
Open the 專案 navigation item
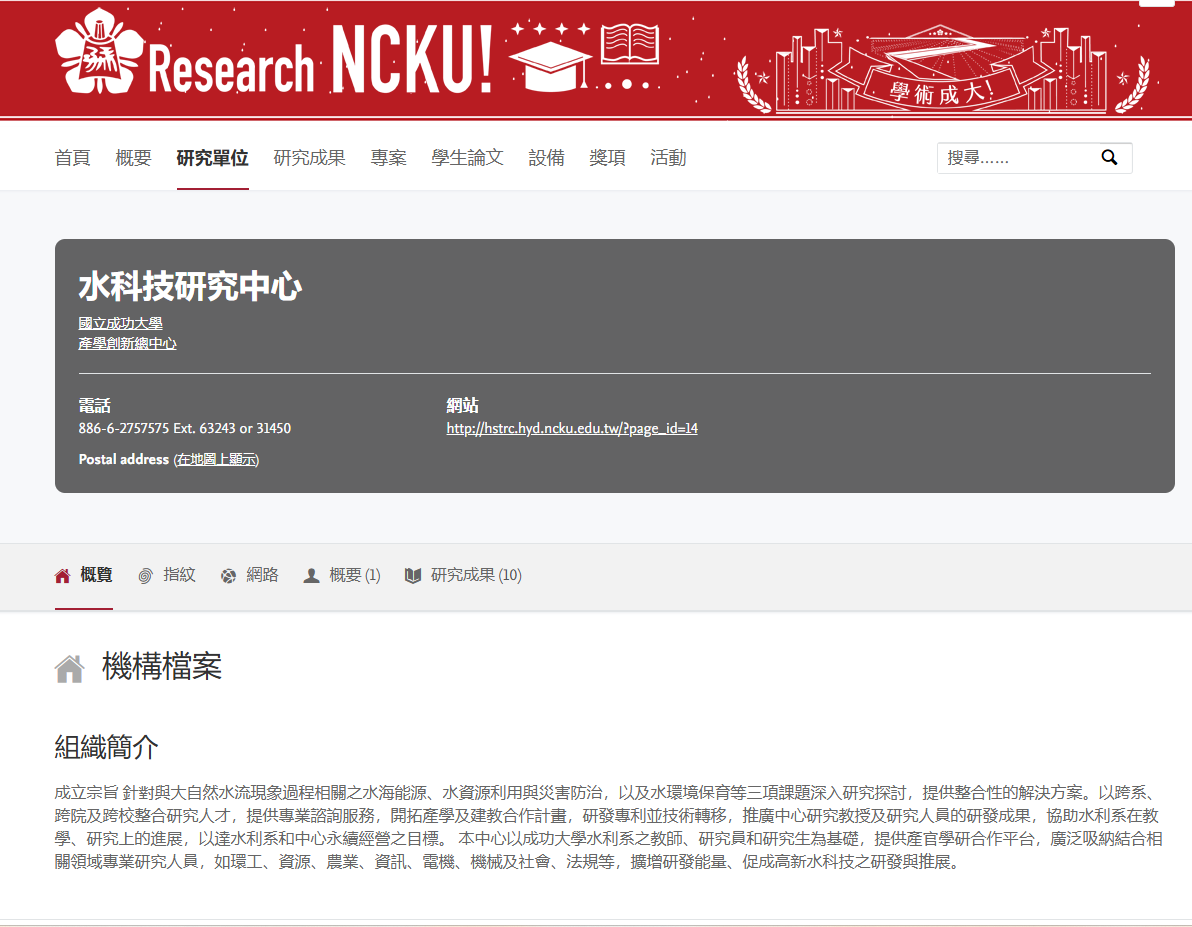[x=388, y=158]
